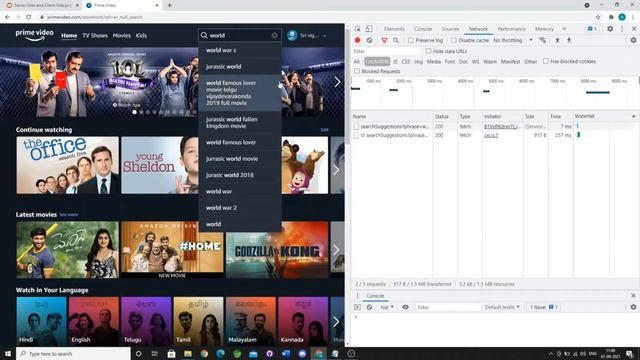Show more Continue watching titles with the right arrow
This screenshot has height=360, width=640.
click(336, 169)
